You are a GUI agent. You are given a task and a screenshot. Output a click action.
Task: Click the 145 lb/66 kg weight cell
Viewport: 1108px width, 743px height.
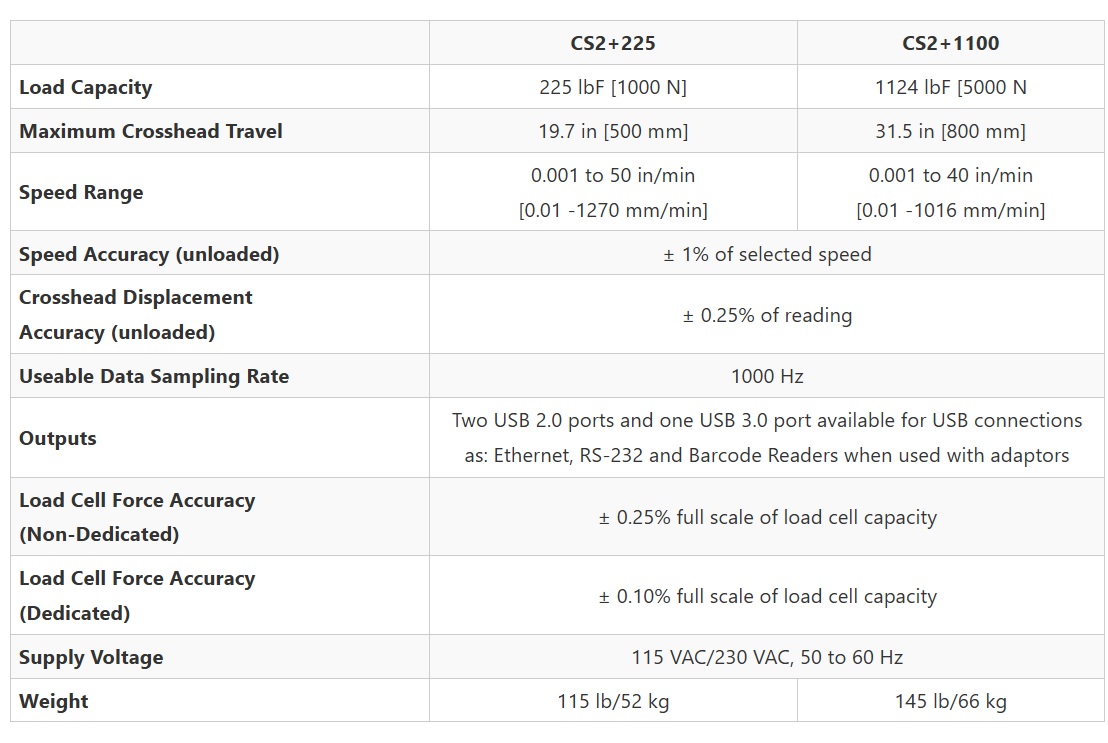pos(950,701)
